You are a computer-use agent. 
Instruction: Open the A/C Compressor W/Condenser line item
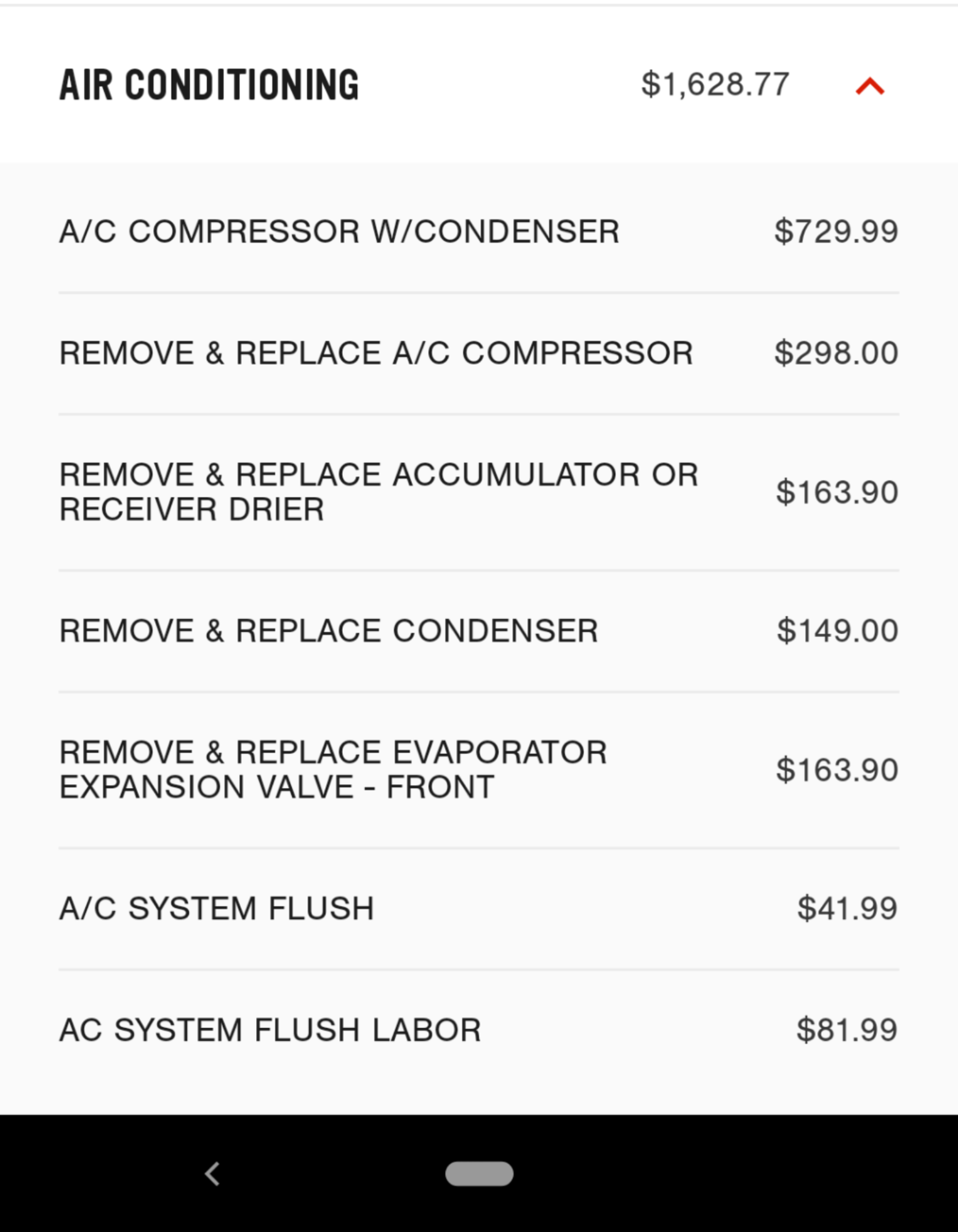point(339,232)
